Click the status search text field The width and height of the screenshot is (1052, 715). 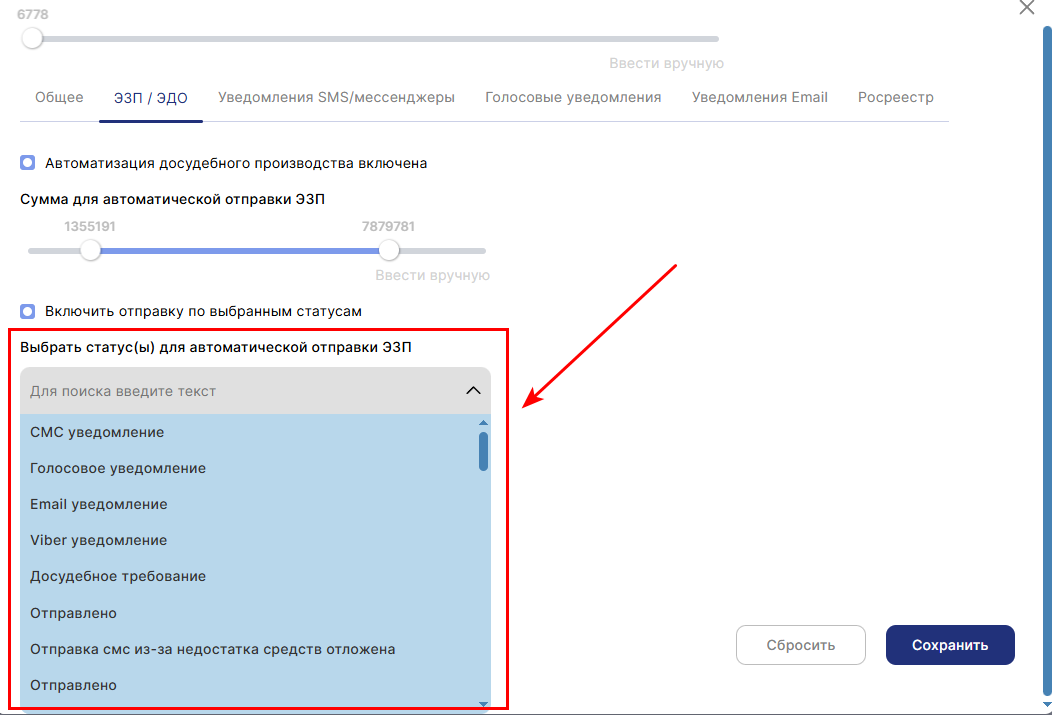[x=240, y=391]
